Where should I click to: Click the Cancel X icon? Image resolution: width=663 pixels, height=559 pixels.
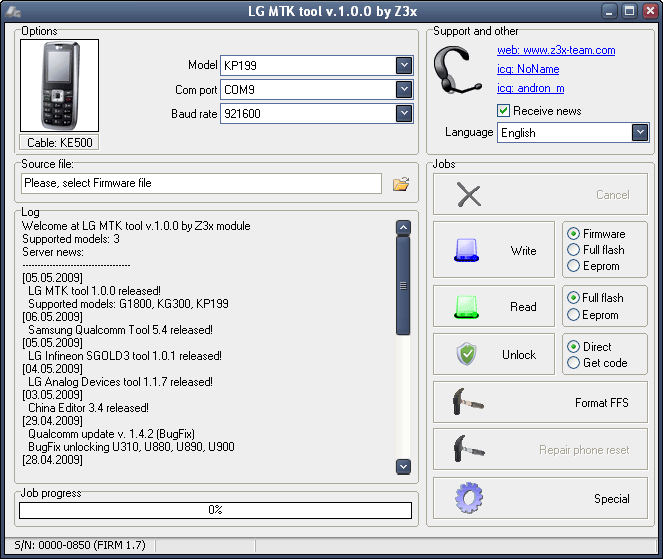tap(469, 195)
